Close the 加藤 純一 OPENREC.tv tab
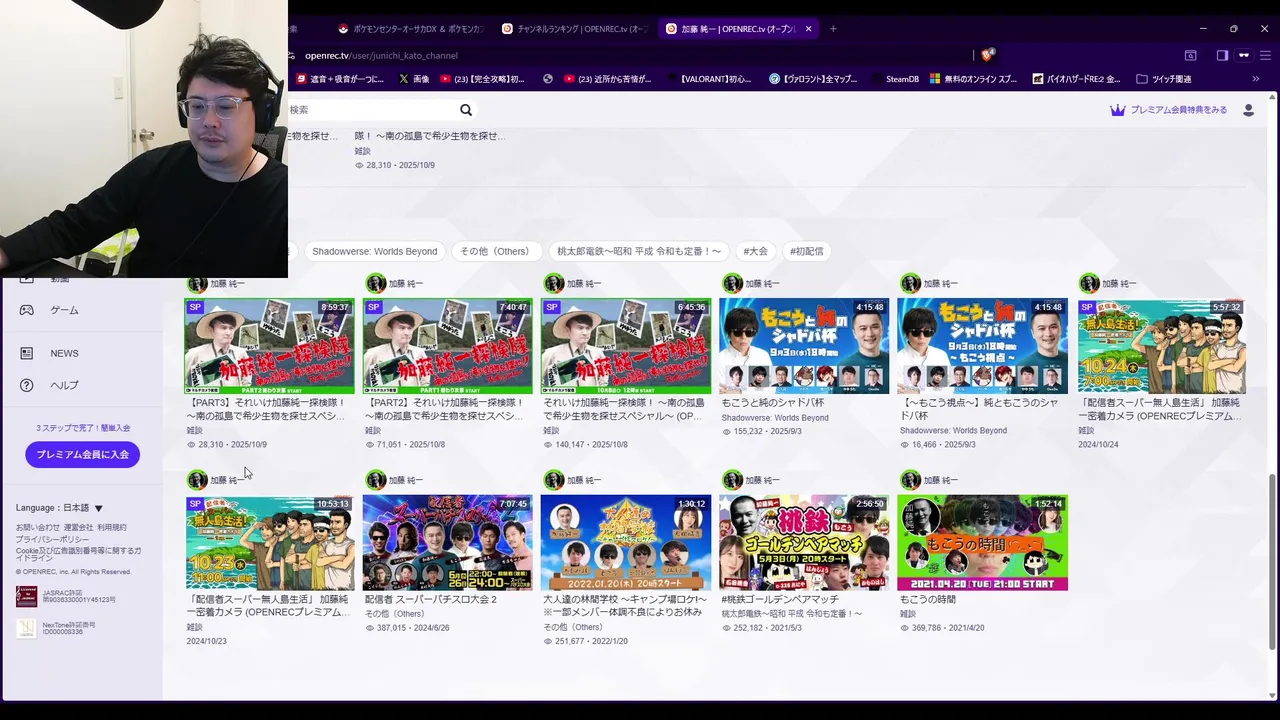 pyautogui.click(x=808, y=29)
